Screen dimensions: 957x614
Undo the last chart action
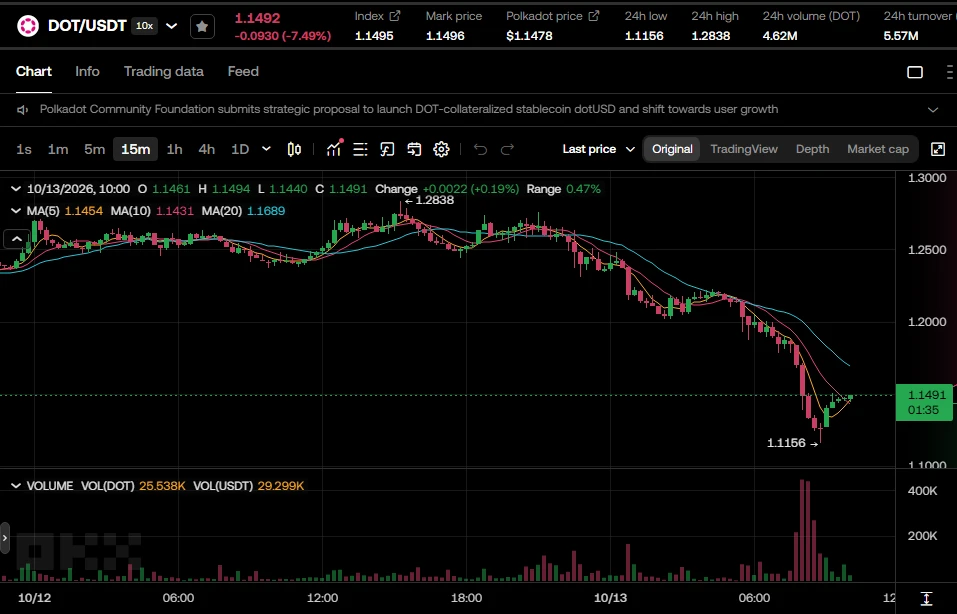pos(480,149)
